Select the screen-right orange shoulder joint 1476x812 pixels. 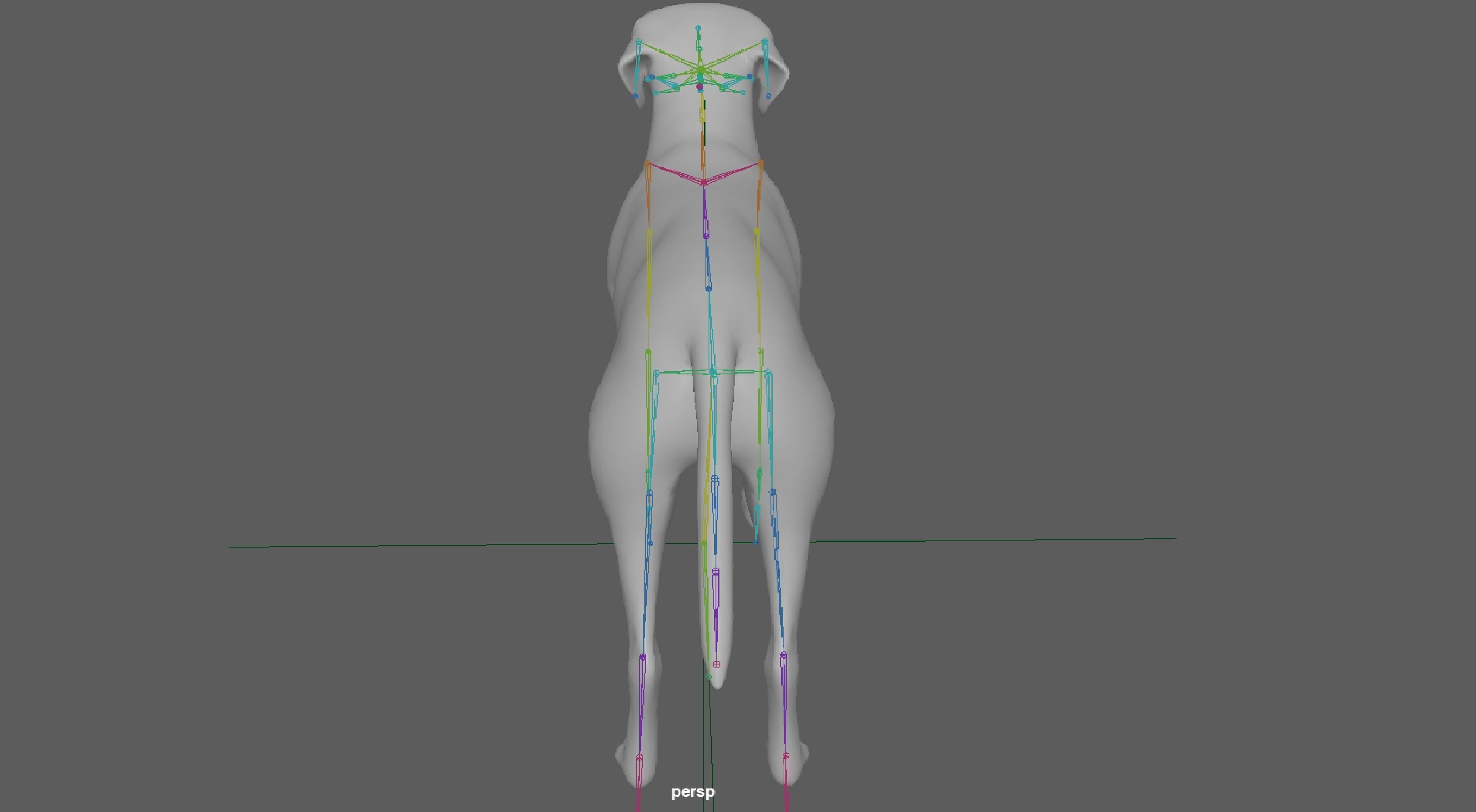(760, 164)
